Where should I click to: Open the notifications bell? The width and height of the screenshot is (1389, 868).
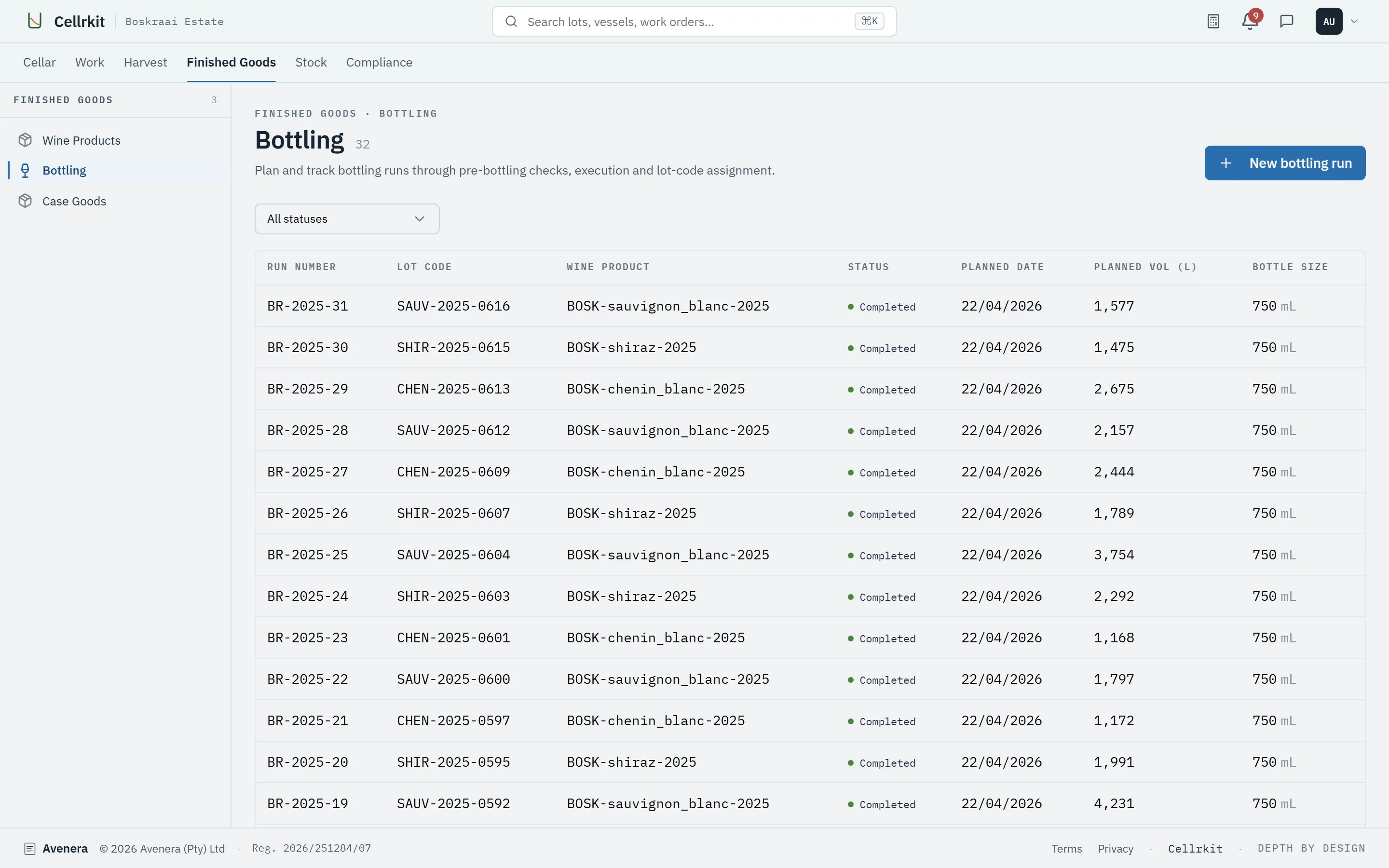(1250, 21)
